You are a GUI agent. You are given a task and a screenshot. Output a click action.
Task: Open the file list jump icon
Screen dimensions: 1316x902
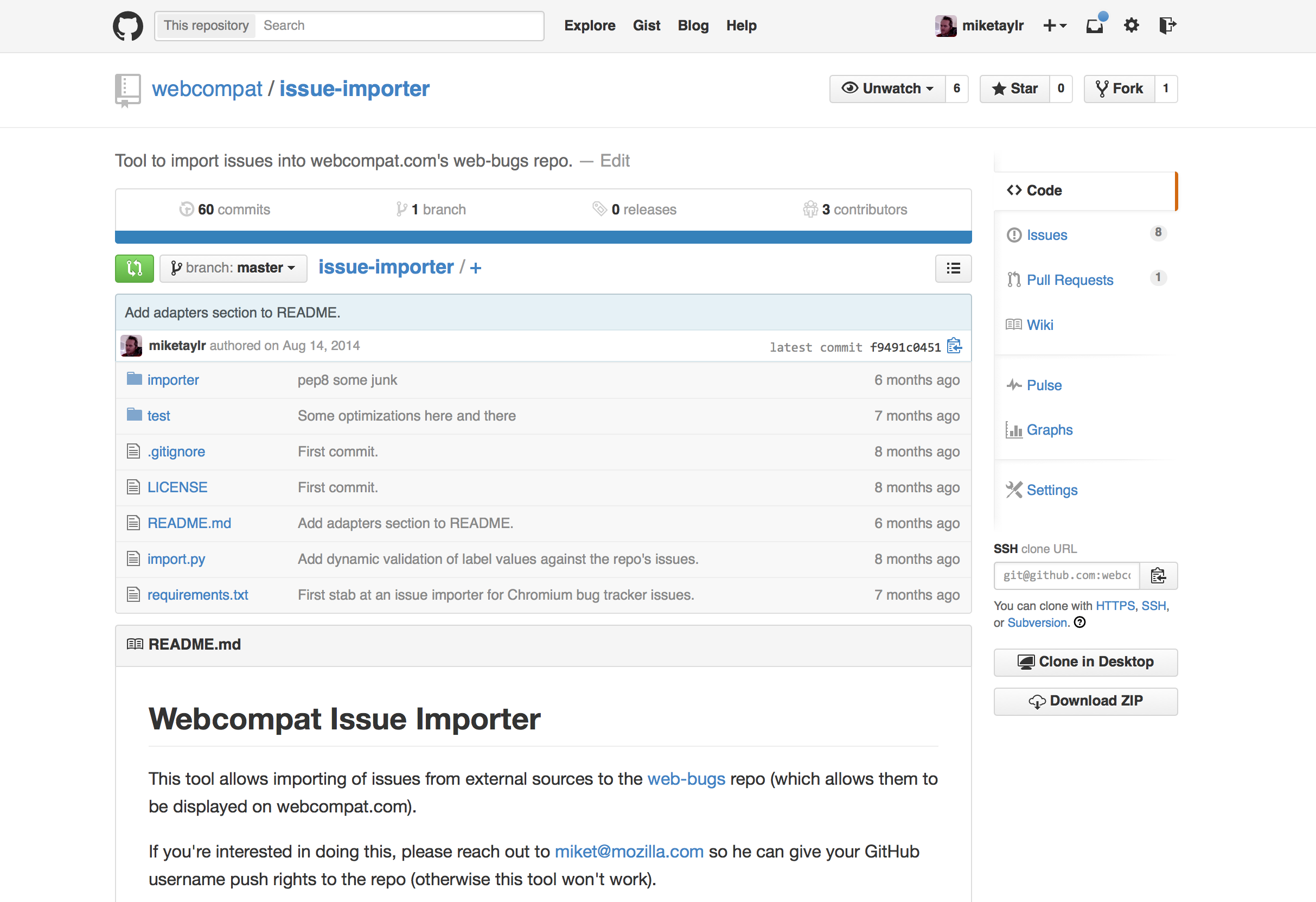tap(953, 268)
